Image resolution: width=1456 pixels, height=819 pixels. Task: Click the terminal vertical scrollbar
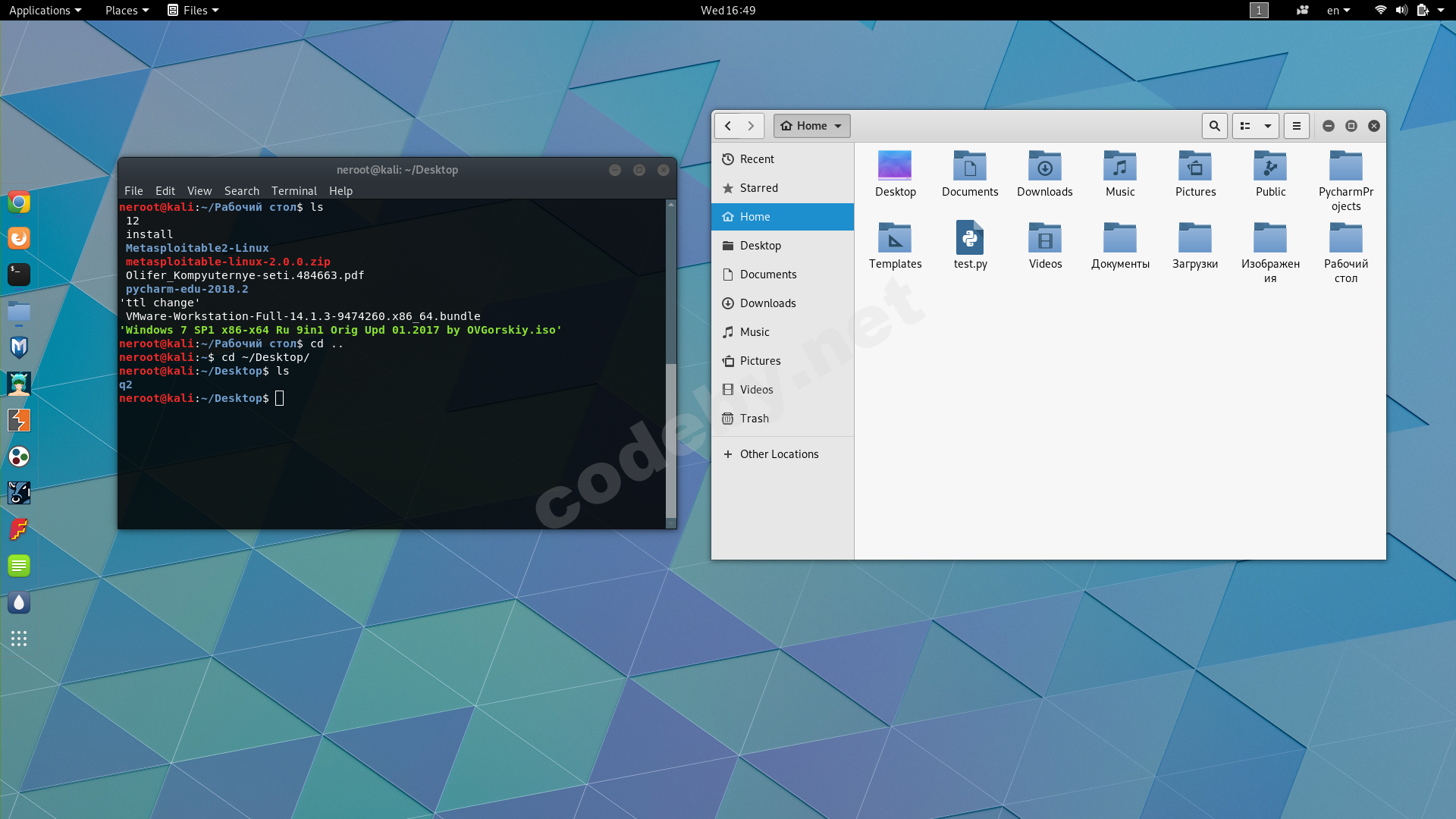pos(670,440)
